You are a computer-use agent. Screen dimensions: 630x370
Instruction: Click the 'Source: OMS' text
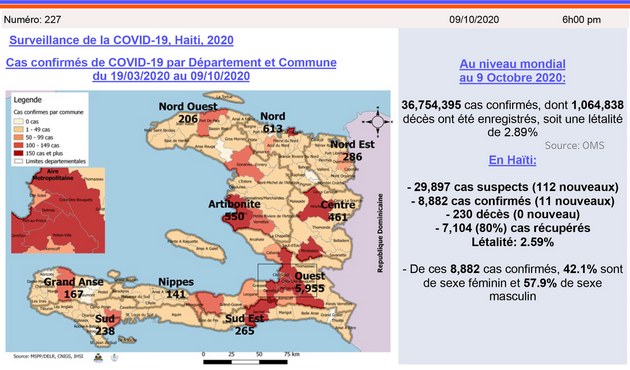coord(575,145)
